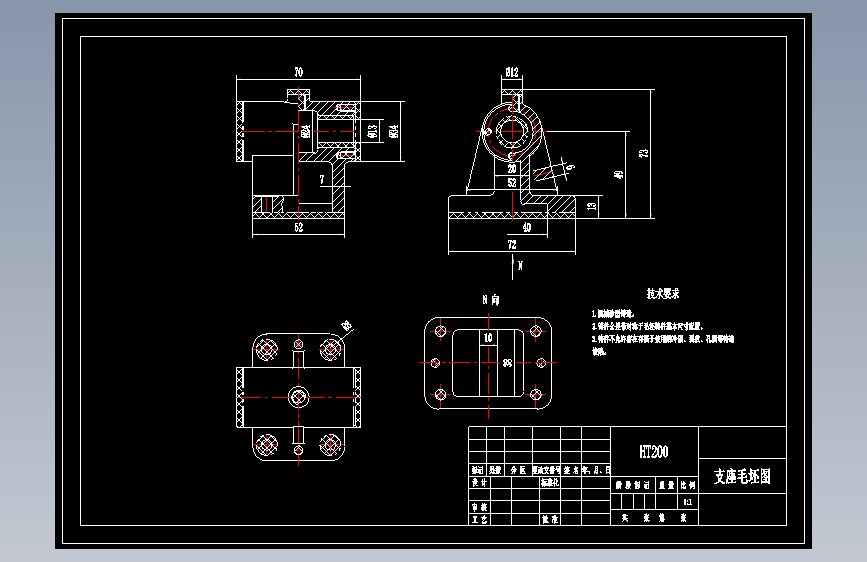The height and width of the screenshot is (562, 867).
Task: Click the "N" view direction arrow label
Action: pos(520,266)
